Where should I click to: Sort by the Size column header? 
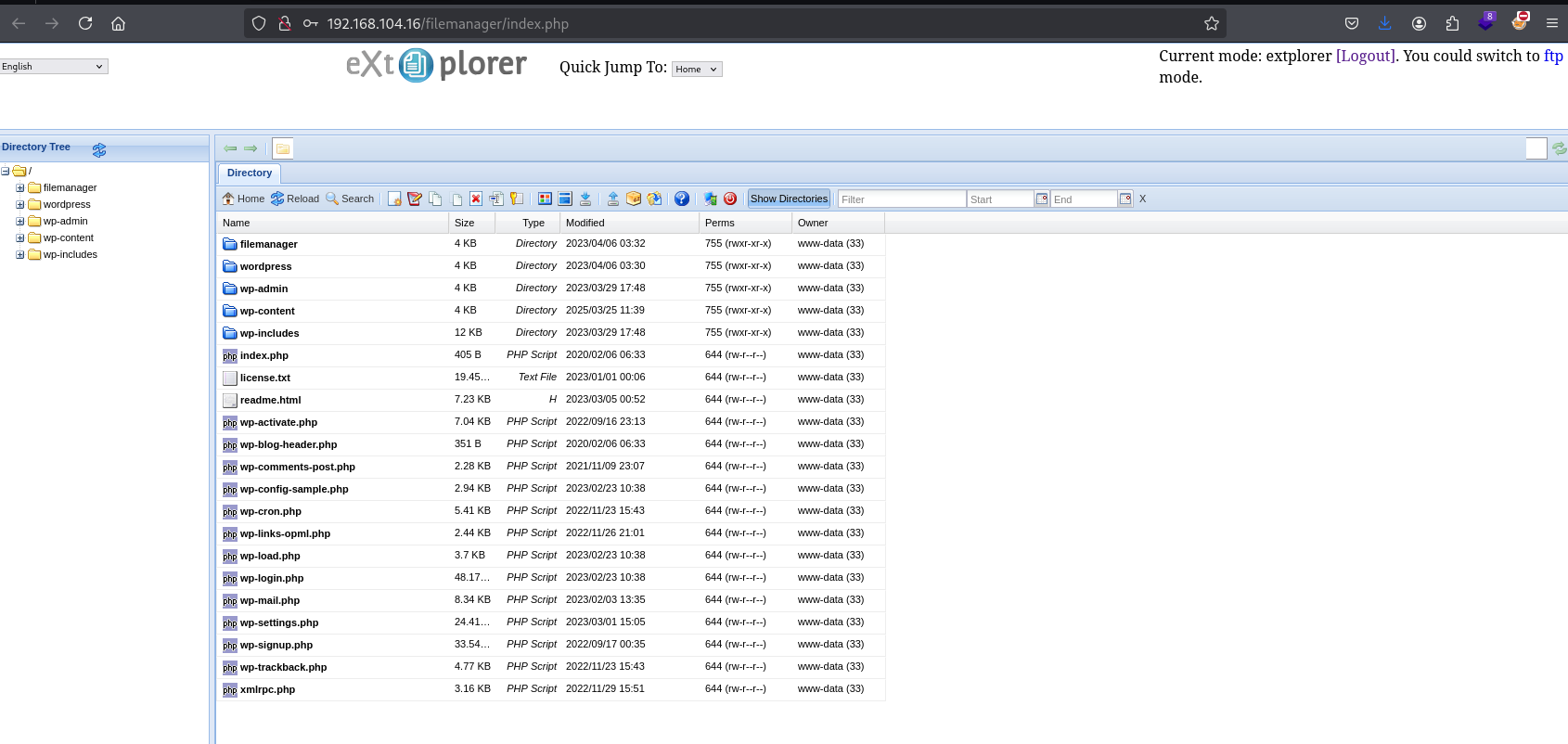point(472,223)
